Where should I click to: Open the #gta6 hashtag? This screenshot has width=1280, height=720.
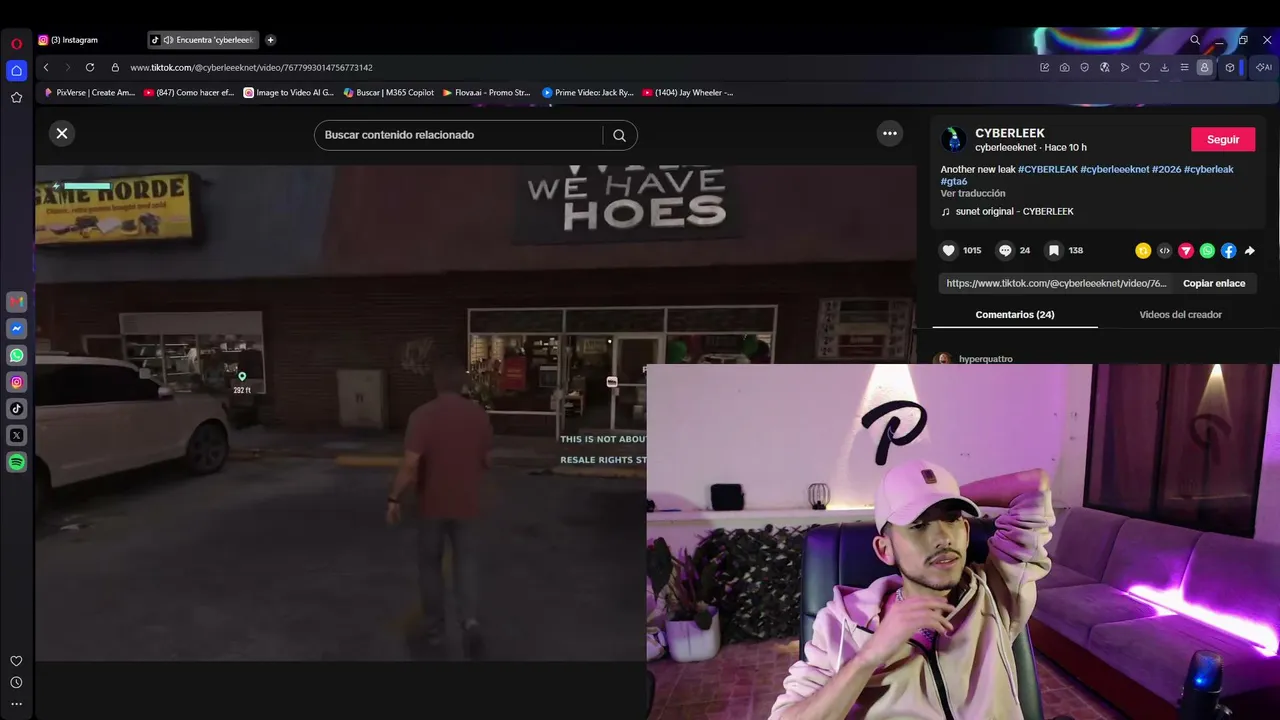954,182
